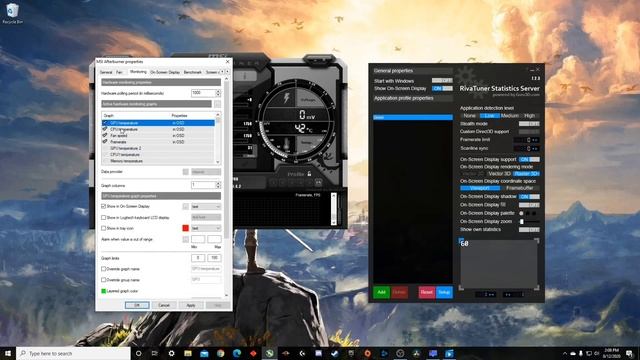This screenshot has height=360, width=640.
Task: Click the Afterburner profile lock icon
Action: pyautogui.click(x=309, y=174)
